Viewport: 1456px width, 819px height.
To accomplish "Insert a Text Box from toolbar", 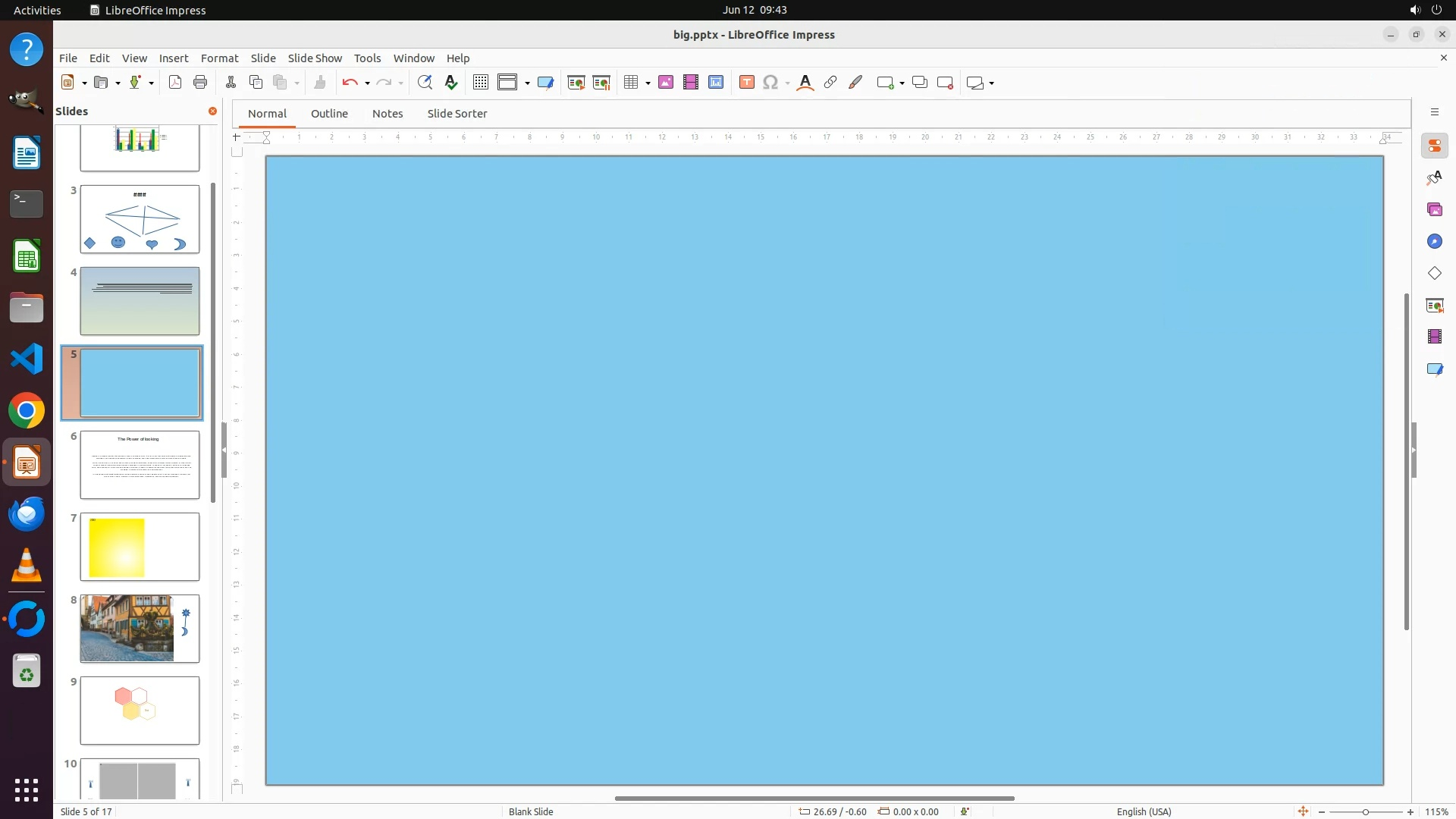I will [746, 83].
